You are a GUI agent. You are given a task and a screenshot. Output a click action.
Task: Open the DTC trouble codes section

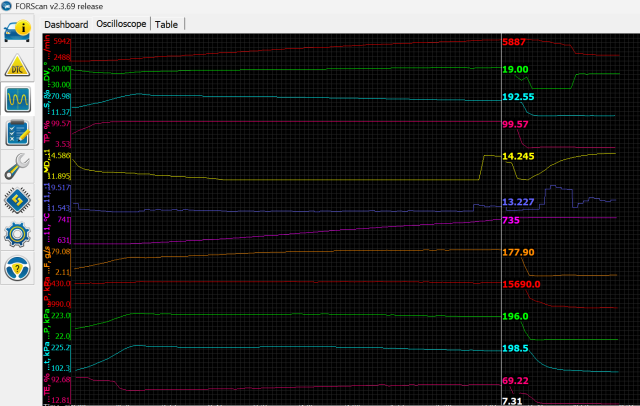(x=19, y=66)
